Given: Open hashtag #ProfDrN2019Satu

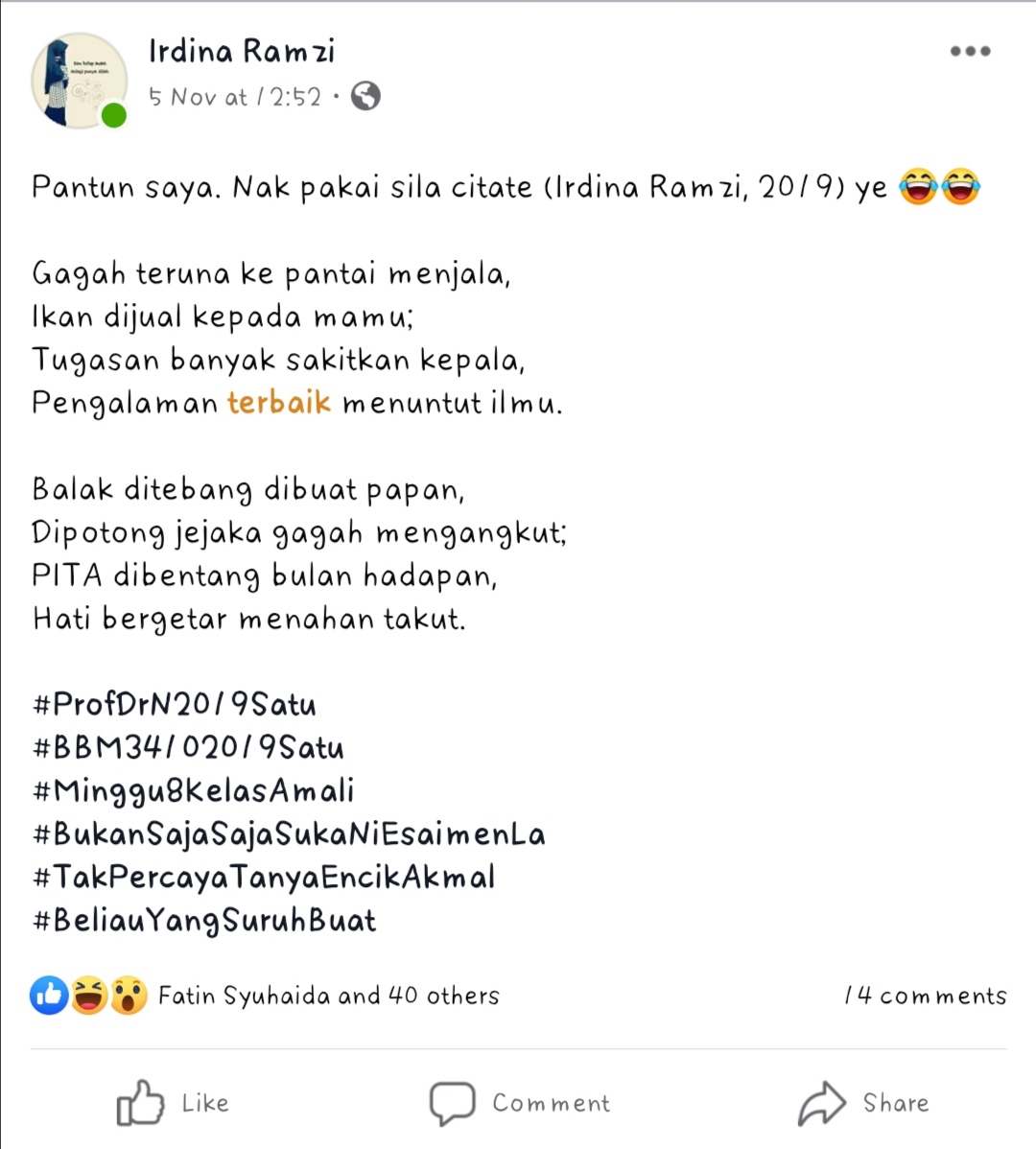Looking at the screenshot, I should click(x=175, y=705).
